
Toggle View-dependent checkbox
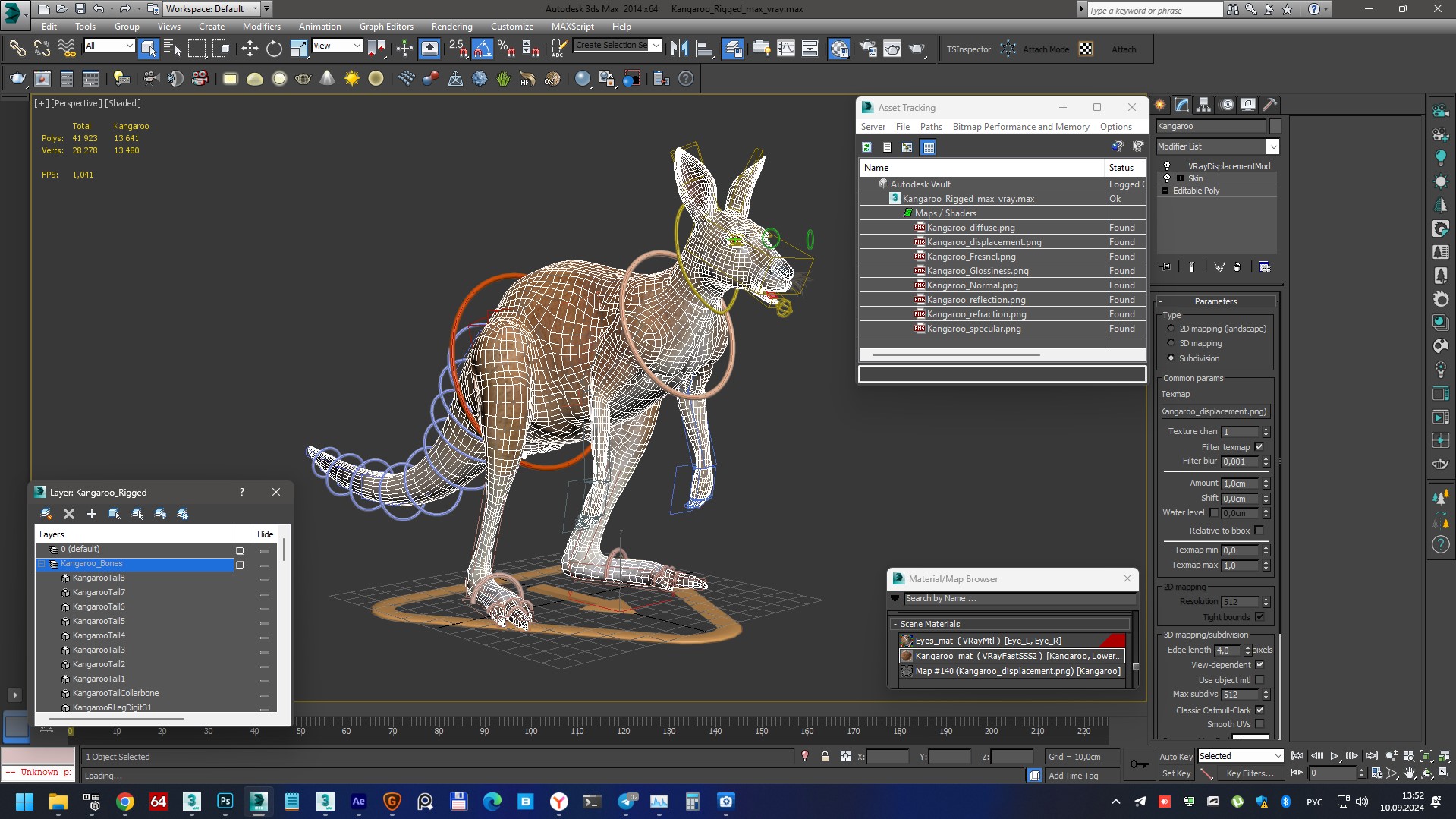[x=1259, y=665]
